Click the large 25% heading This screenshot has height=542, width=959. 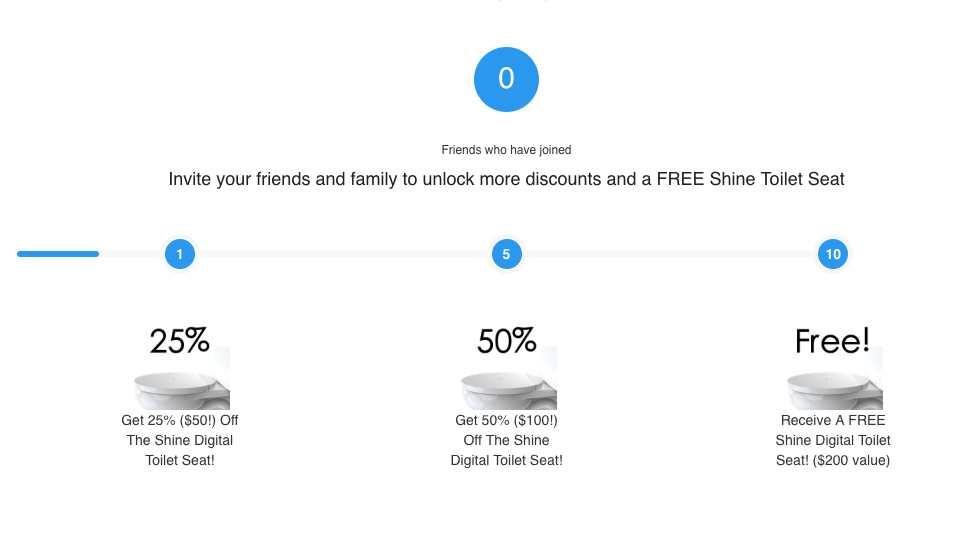point(180,341)
